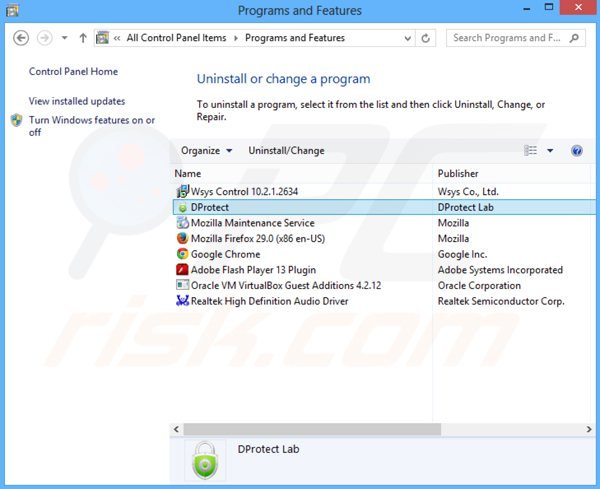This screenshot has height=489, width=600.
Task: Click publisher Google Inc.
Action: (462, 254)
